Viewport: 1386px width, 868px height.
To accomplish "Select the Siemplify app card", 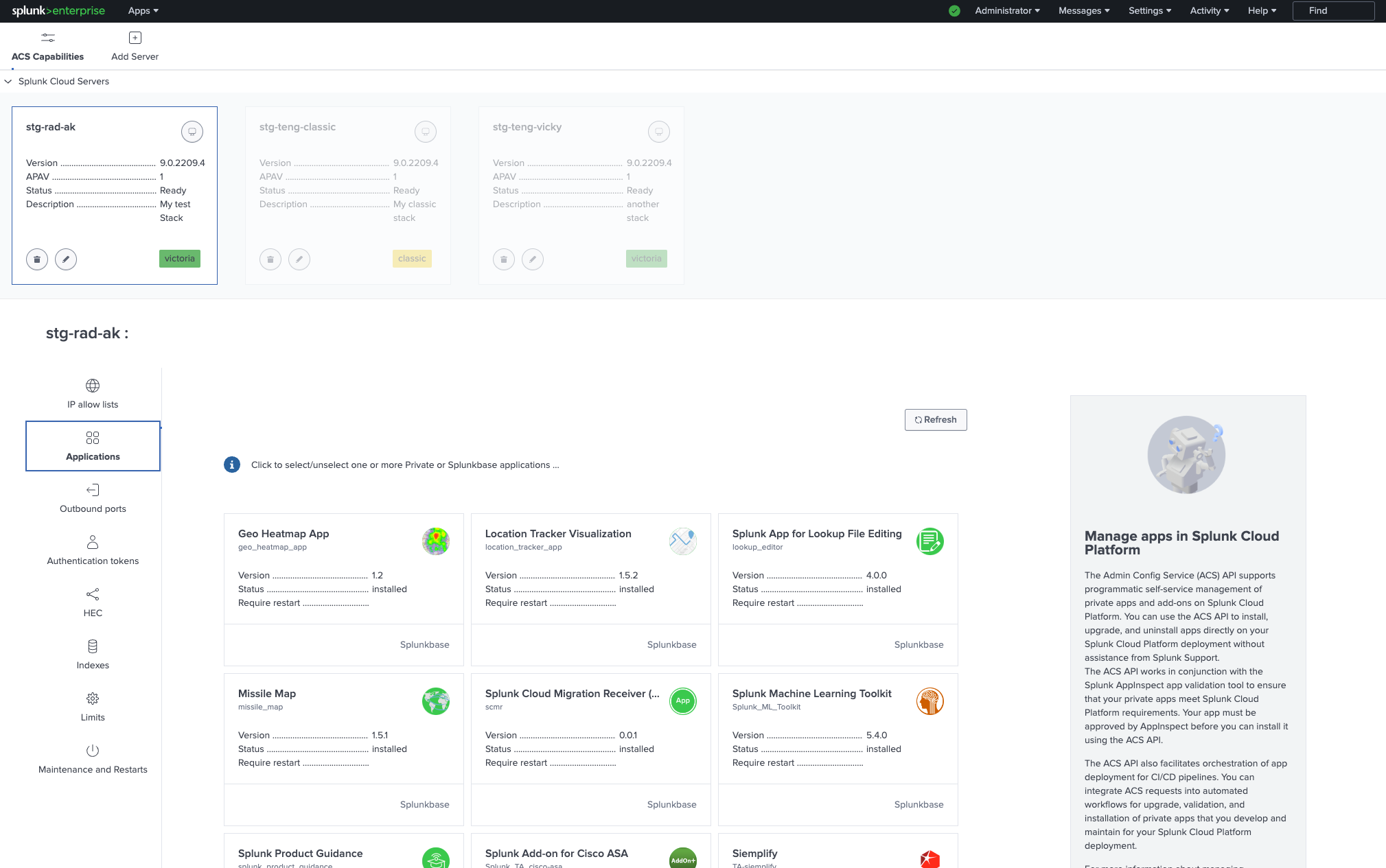I will [x=838, y=851].
